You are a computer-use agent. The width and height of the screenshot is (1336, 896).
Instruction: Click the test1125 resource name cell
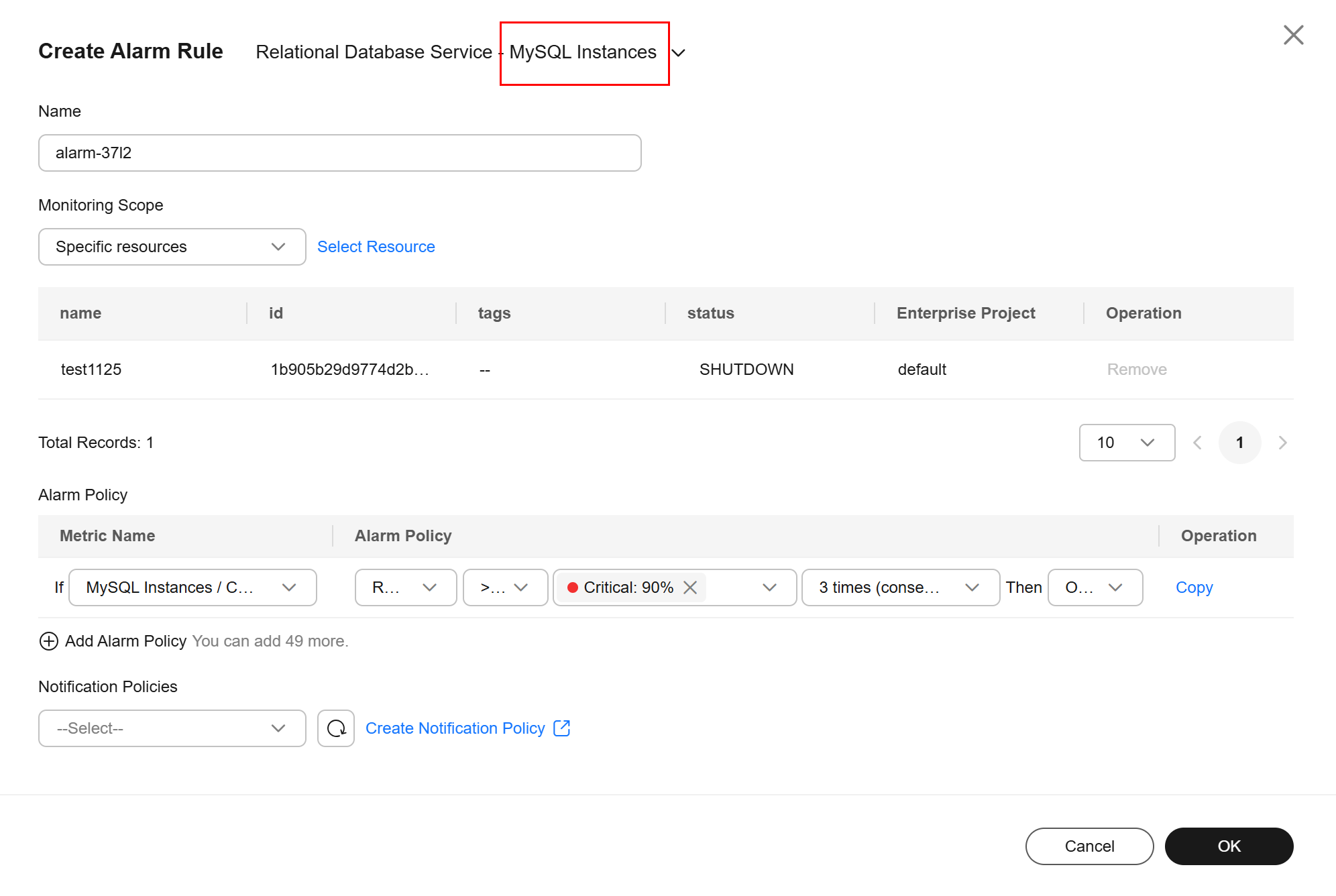pos(91,370)
